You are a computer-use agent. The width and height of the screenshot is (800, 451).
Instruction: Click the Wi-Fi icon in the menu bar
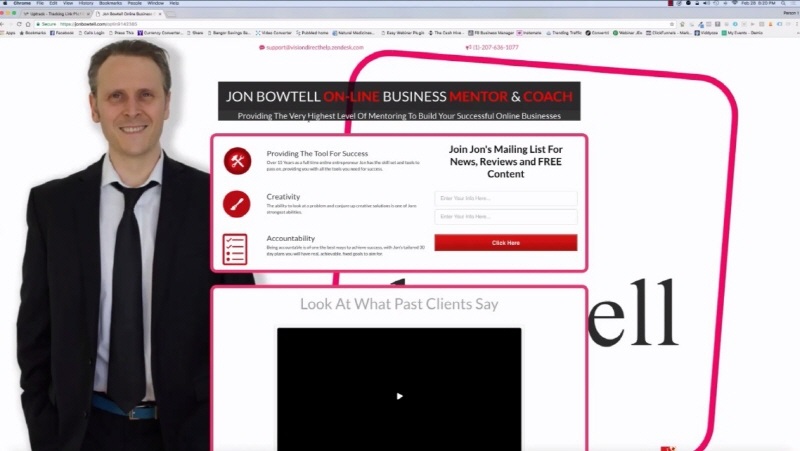pyautogui.click(x=735, y=3)
